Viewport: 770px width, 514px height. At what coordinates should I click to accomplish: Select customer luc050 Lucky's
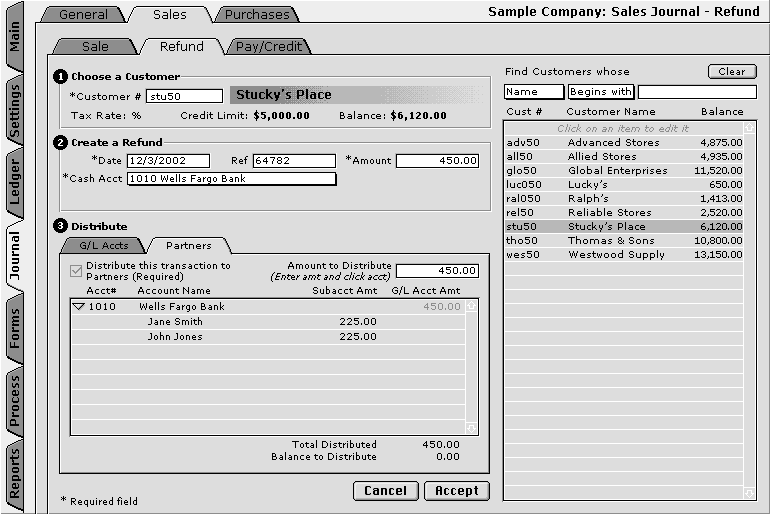624,185
